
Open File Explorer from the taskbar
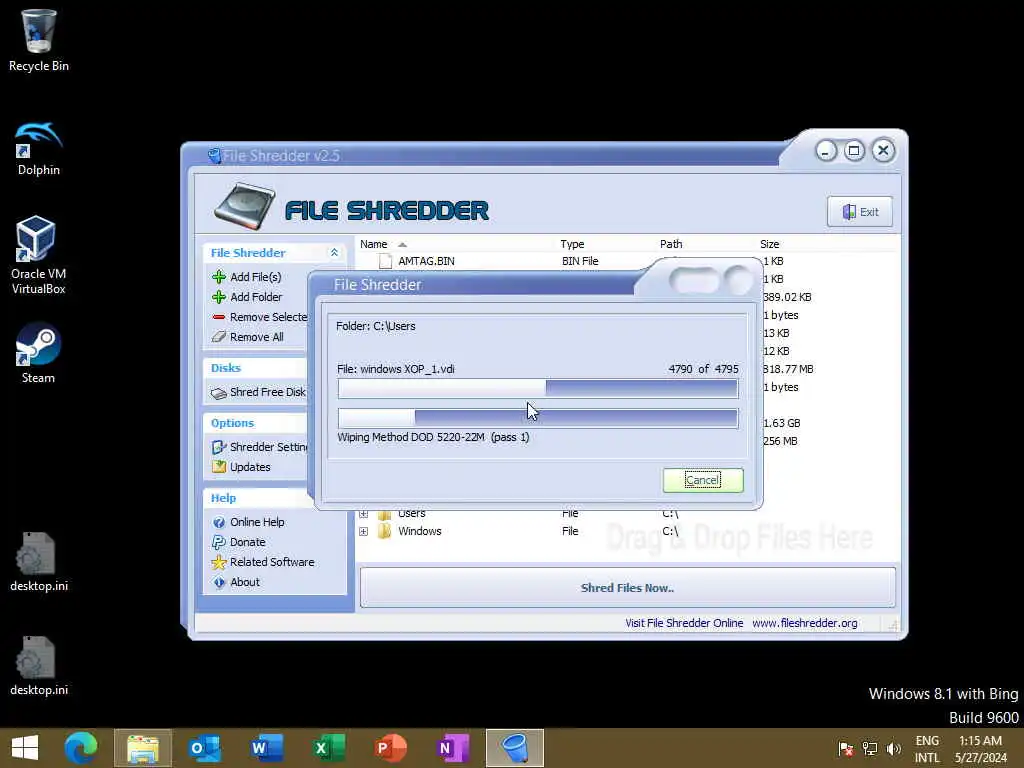point(143,748)
